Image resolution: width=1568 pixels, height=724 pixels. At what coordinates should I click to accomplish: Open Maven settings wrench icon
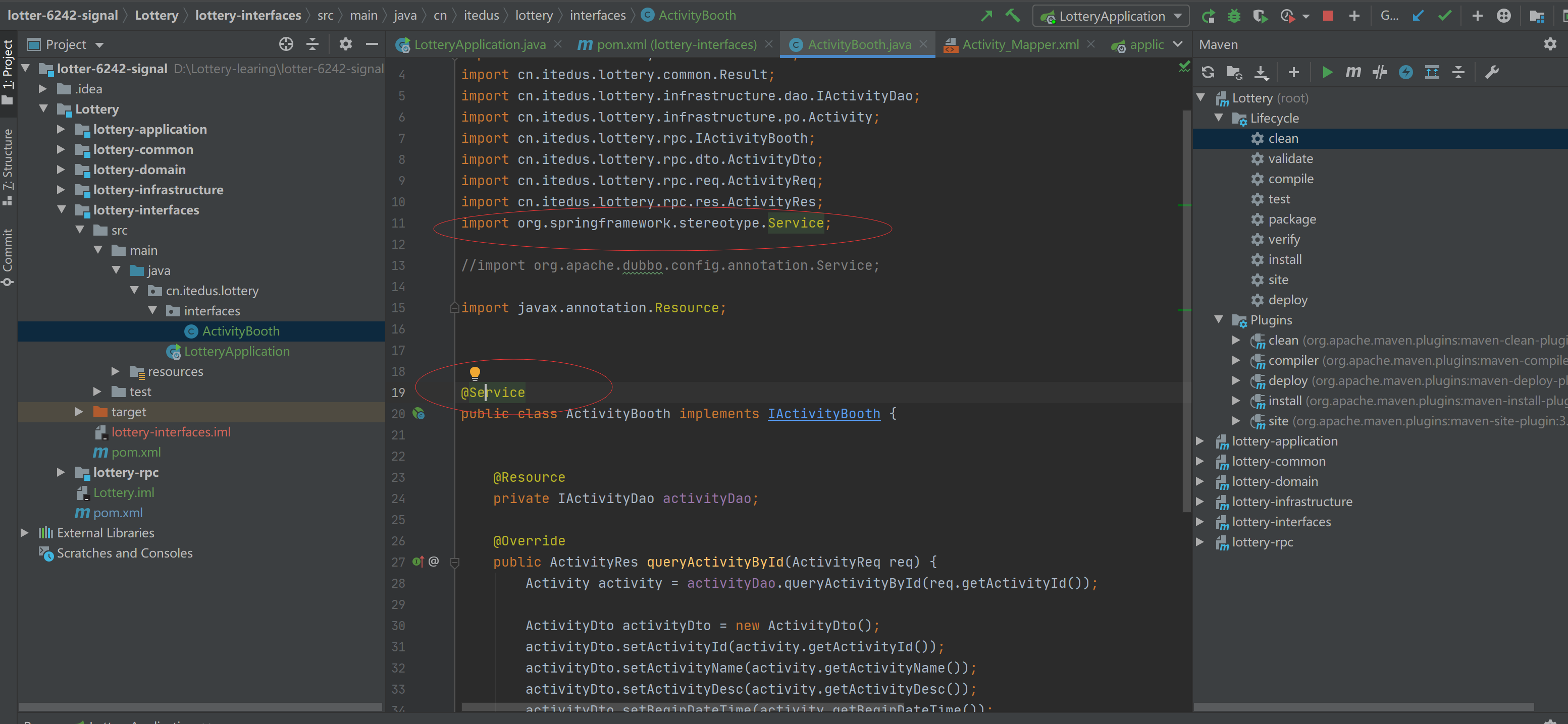tap(1491, 73)
